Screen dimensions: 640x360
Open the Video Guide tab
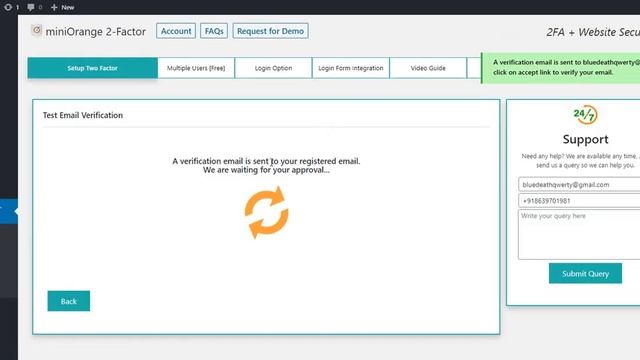point(428,68)
